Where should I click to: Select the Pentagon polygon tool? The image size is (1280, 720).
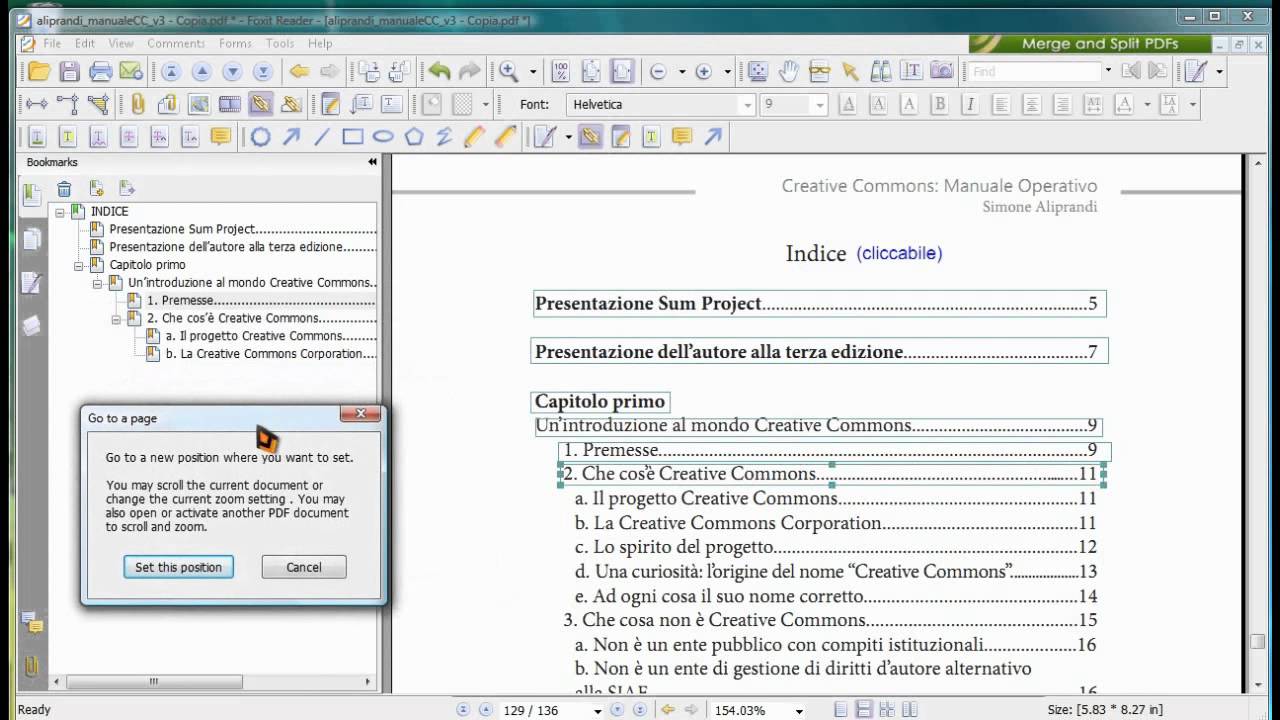(x=414, y=137)
